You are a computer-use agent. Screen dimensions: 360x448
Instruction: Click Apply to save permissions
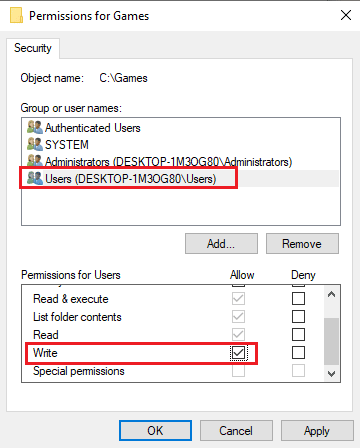pyautogui.click(x=317, y=431)
